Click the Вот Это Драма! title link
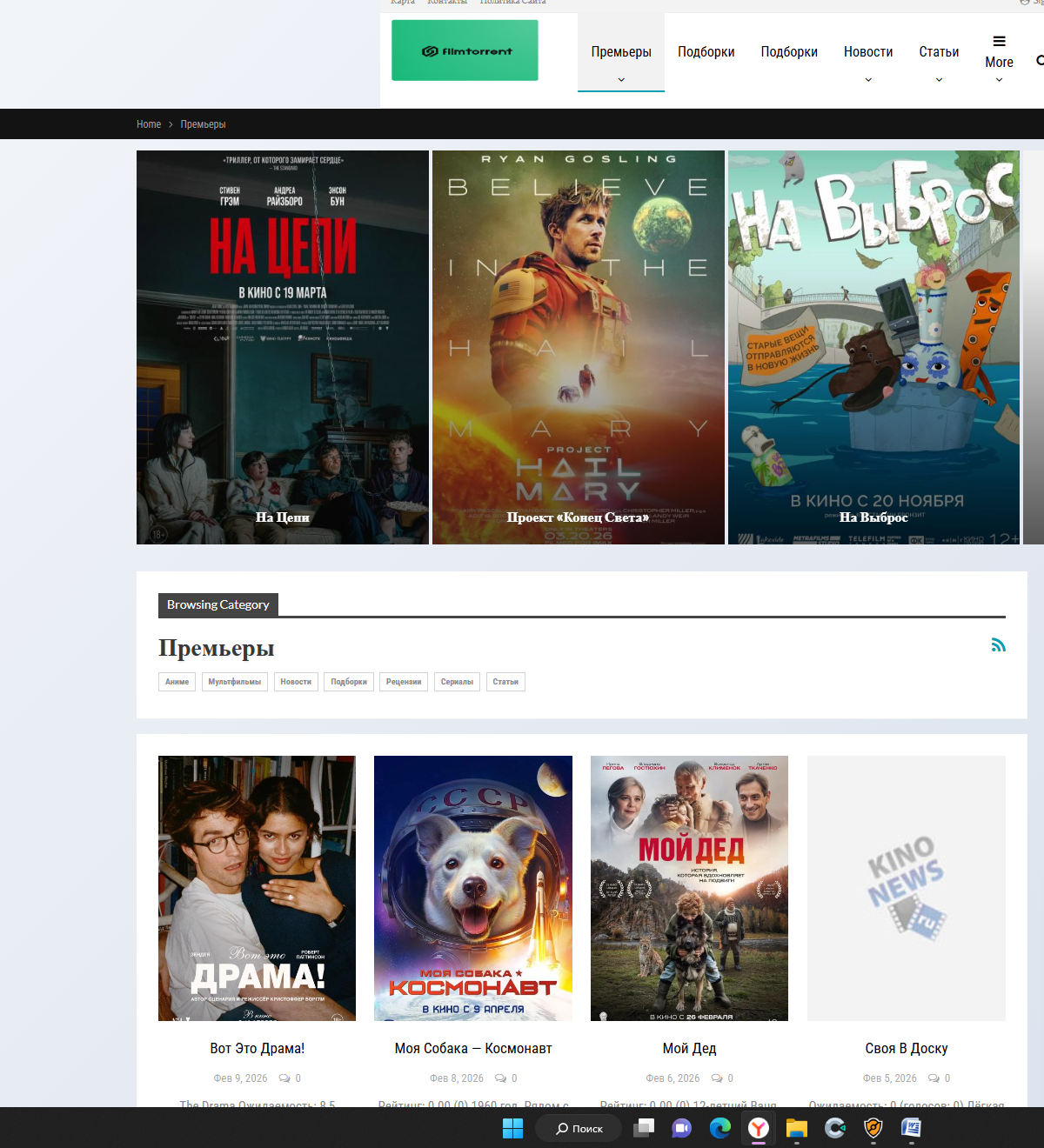The height and width of the screenshot is (1148, 1044). coord(258,1049)
